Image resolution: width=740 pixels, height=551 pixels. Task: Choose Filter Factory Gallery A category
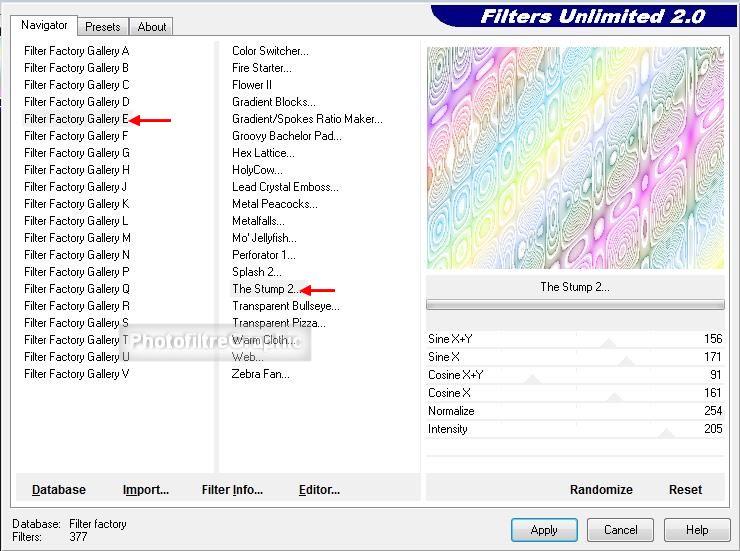pos(77,51)
